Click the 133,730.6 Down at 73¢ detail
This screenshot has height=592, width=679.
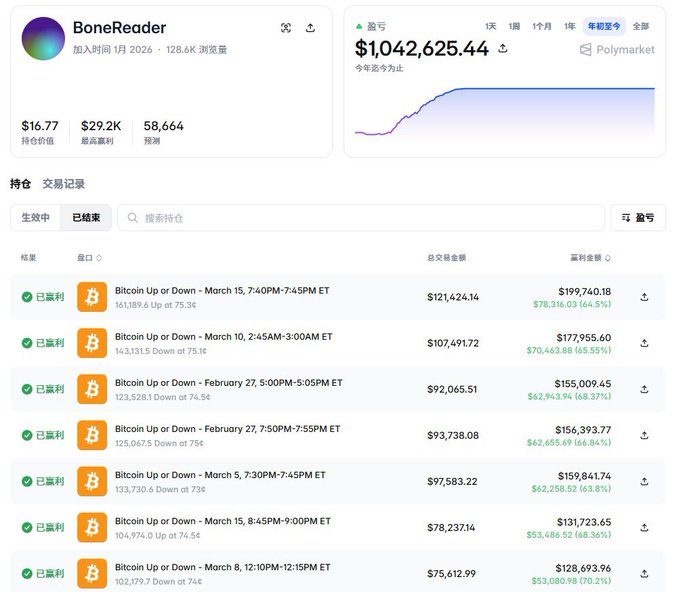tap(160, 489)
